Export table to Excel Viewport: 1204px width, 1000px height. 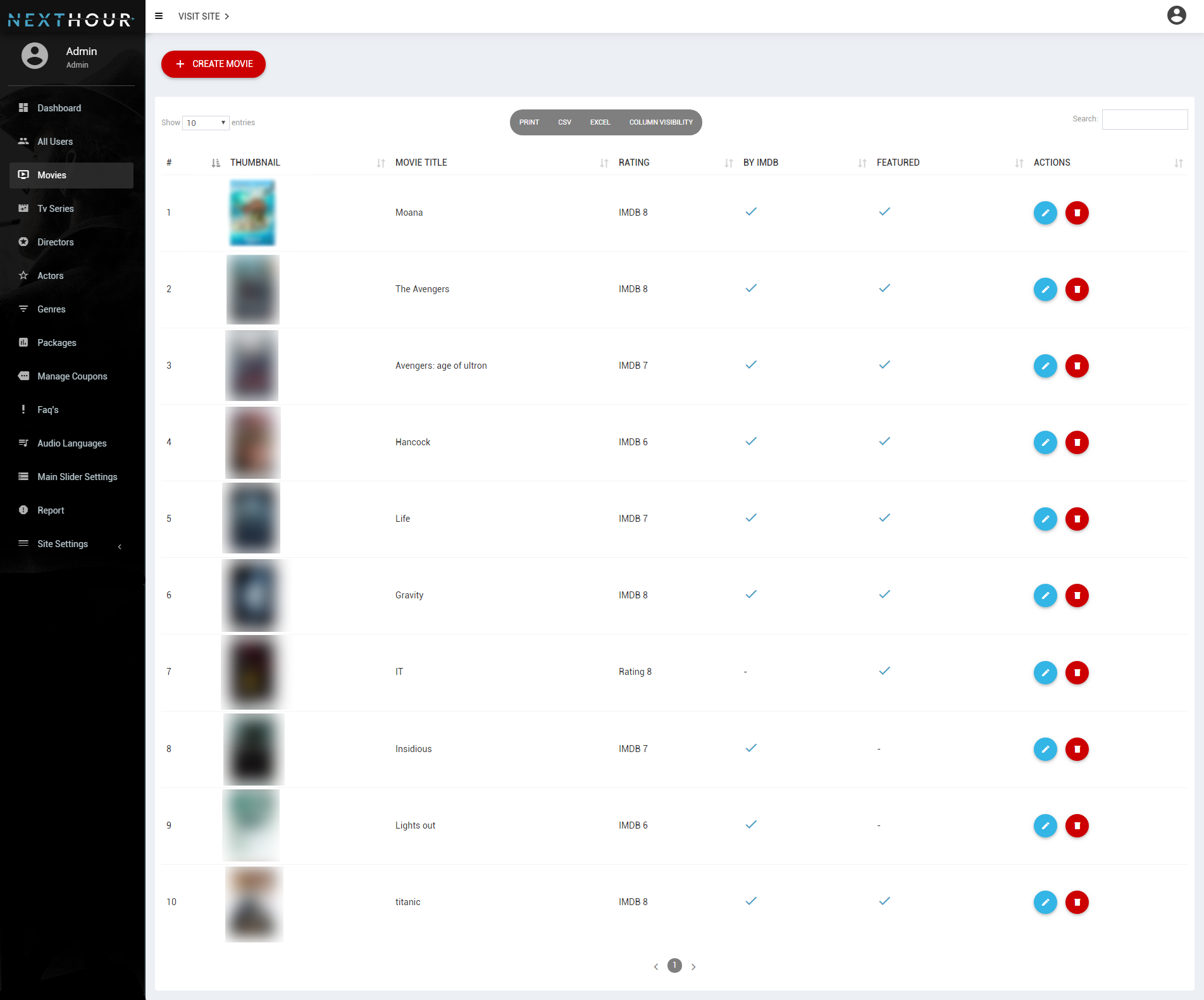[x=600, y=122]
